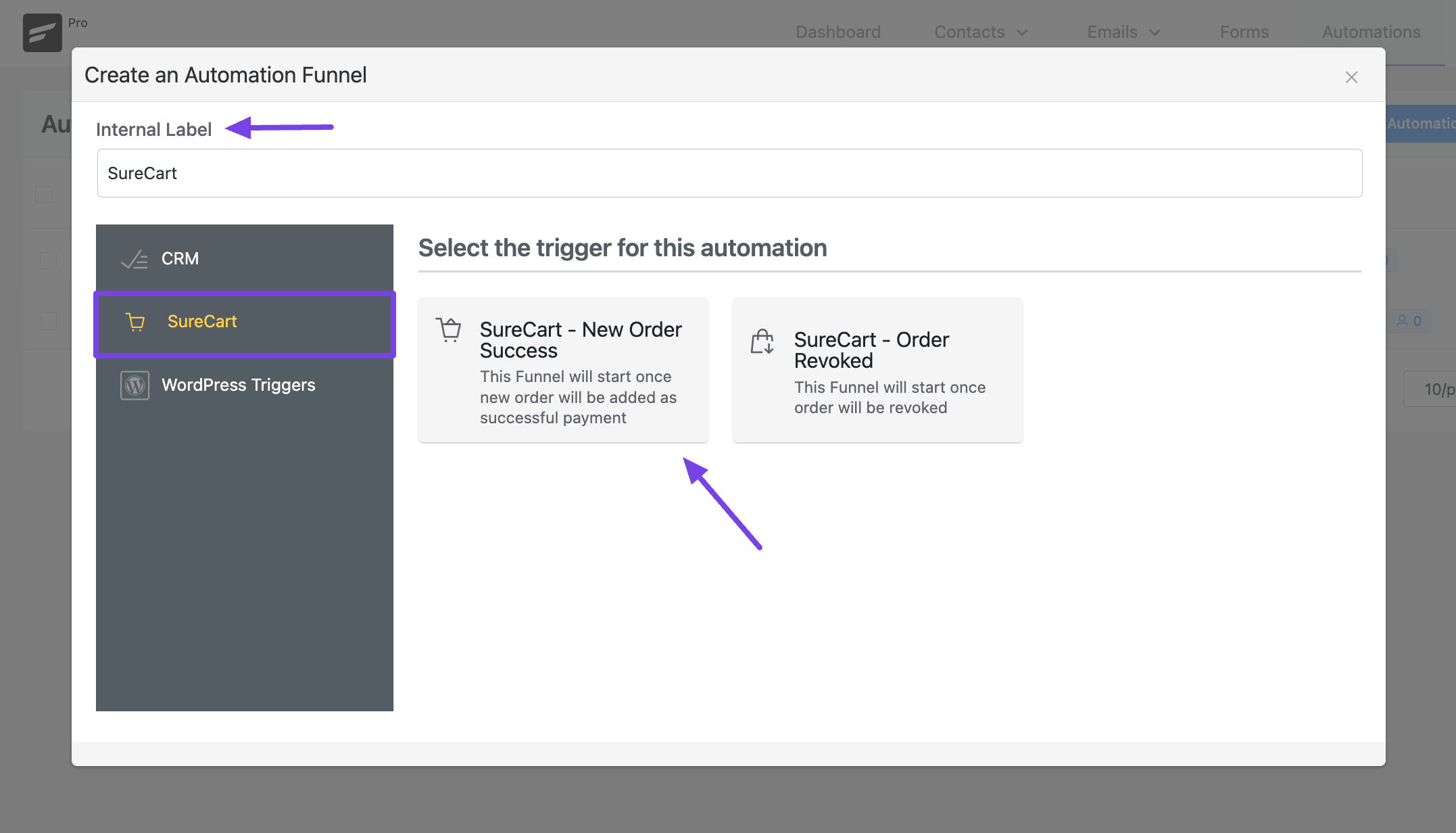This screenshot has width=1456, height=833.
Task: Close the Create an Automation Funnel dialog
Action: (1351, 77)
